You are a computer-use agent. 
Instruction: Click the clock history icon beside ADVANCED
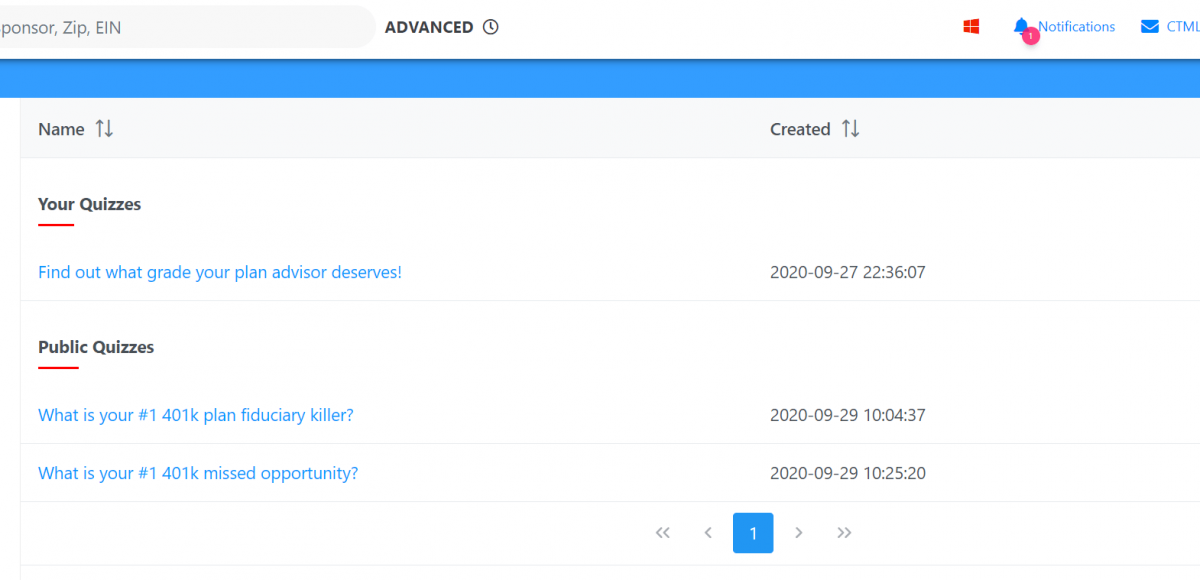[491, 27]
